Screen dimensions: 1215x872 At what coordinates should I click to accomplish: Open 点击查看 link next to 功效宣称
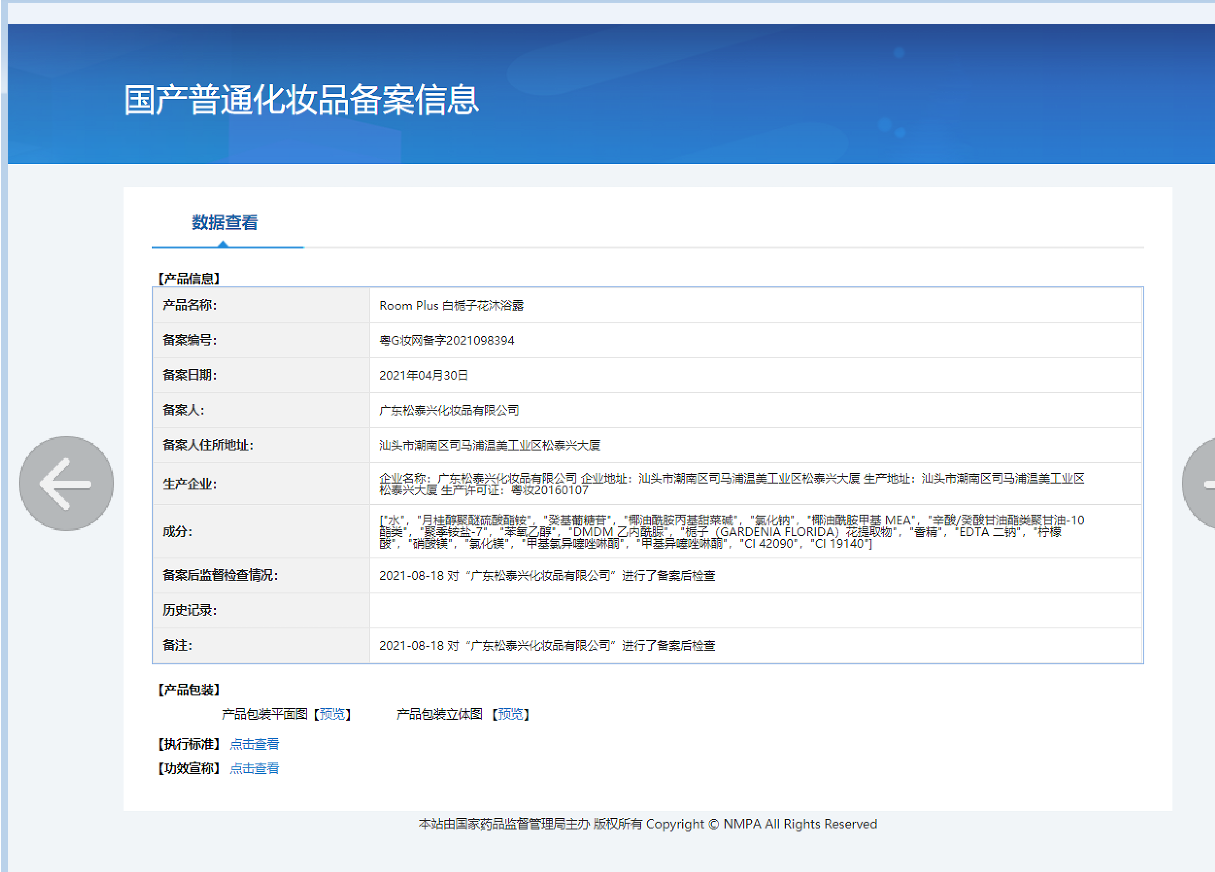click(x=254, y=768)
